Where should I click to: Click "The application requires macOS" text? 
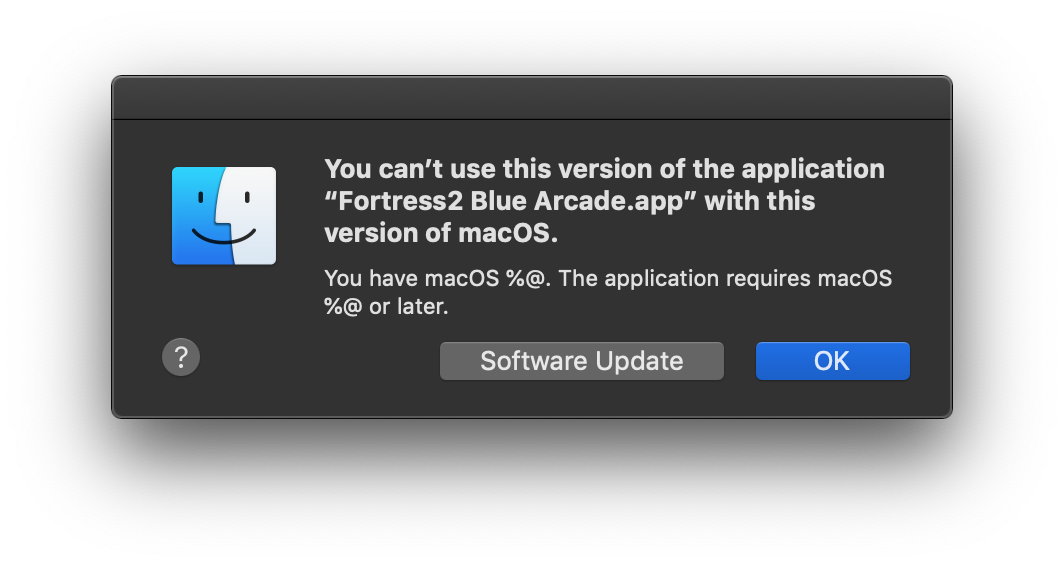pos(725,278)
